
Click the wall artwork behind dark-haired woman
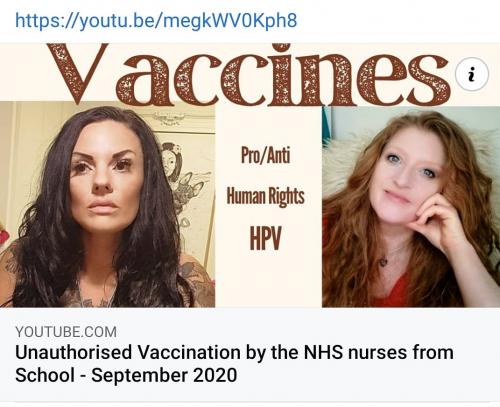click(187, 177)
